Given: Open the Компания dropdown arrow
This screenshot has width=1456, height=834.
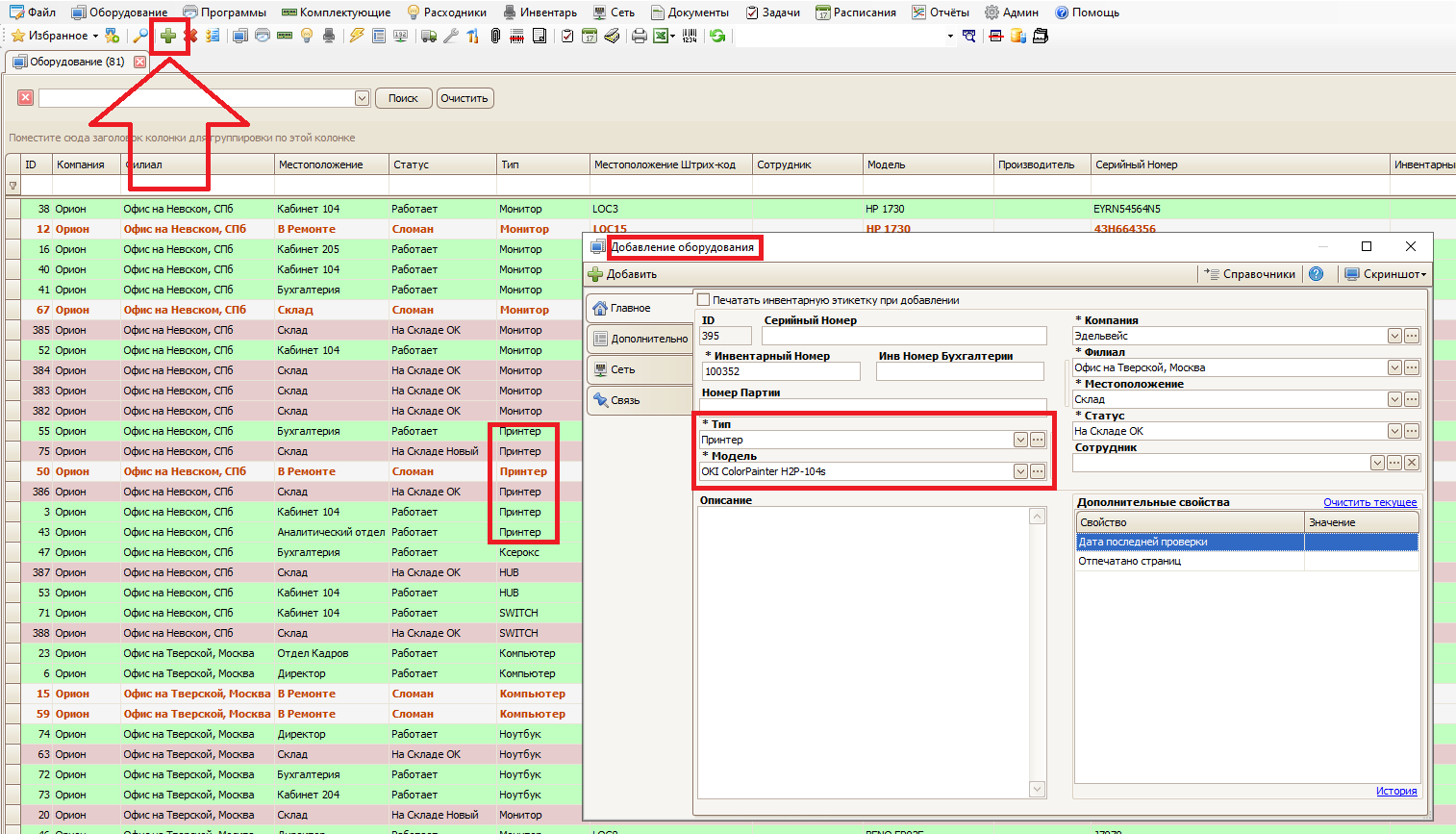Looking at the screenshot, I should pos(1394,336).
